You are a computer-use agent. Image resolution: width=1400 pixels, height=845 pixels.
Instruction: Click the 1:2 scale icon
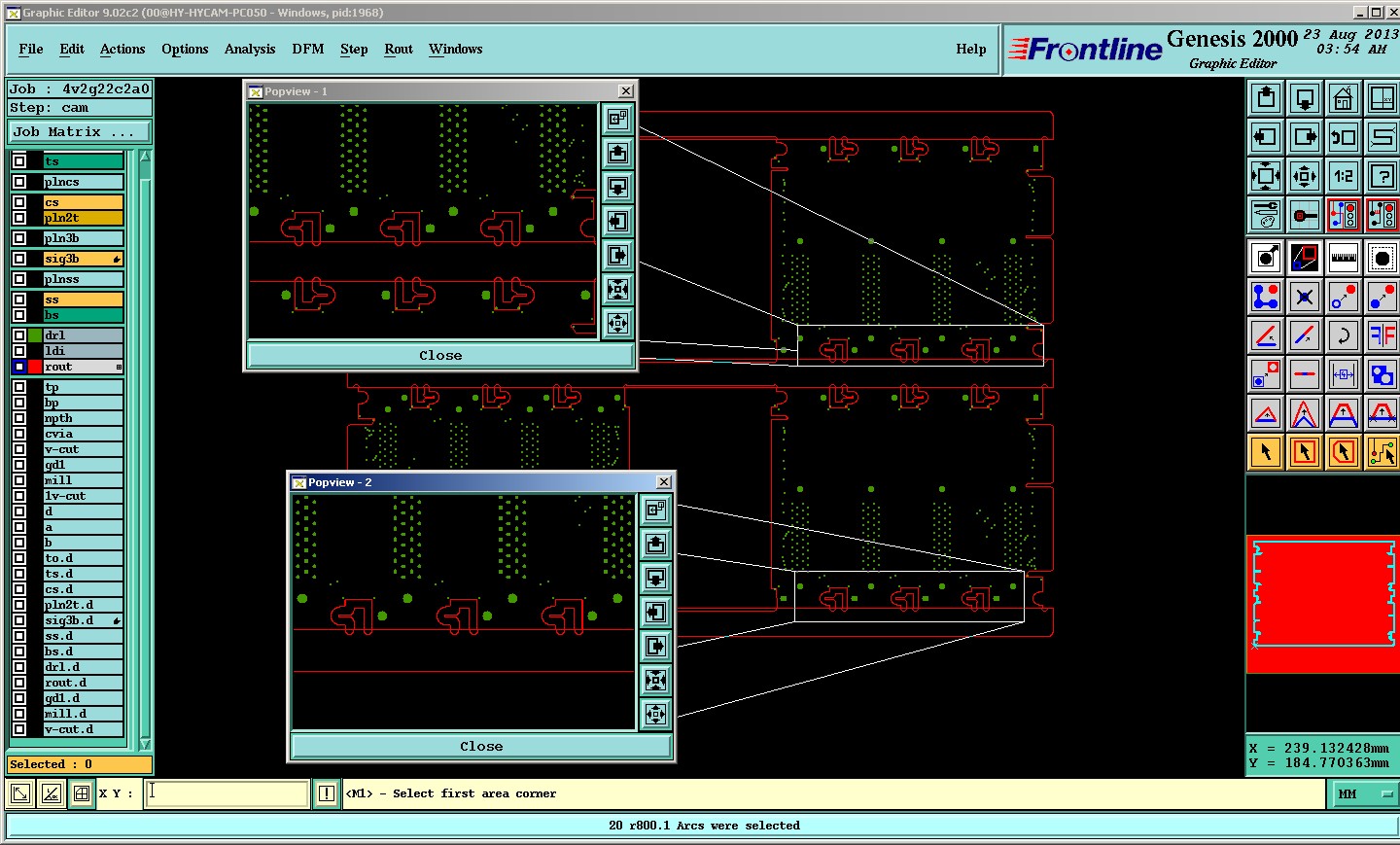click(x=1344, y=176)
